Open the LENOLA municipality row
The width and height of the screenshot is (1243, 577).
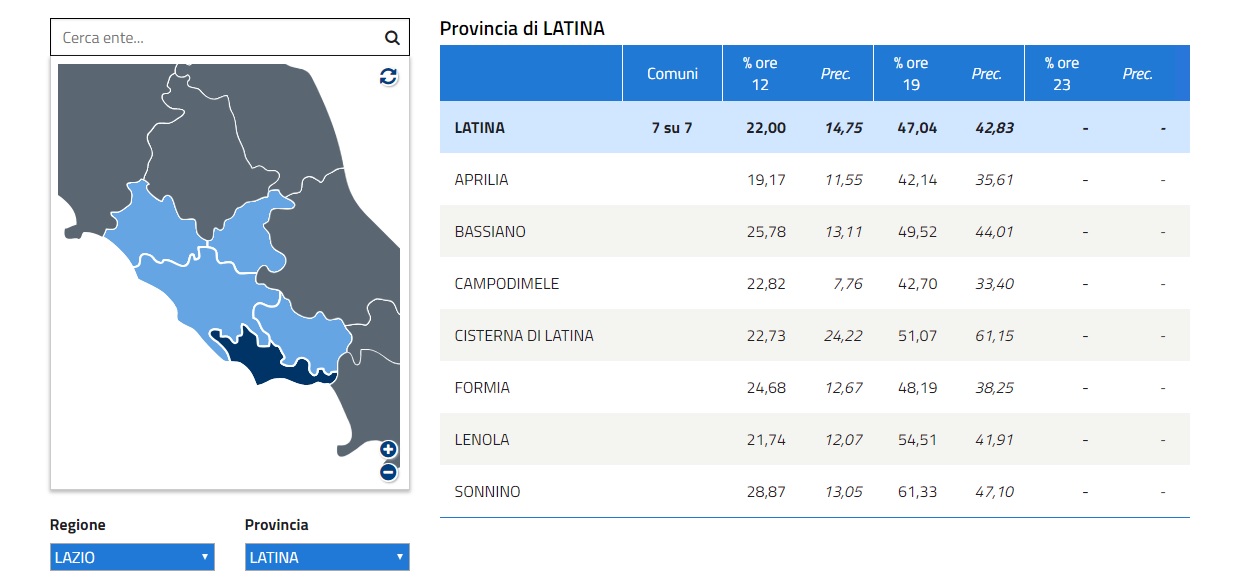pos(482,440)
